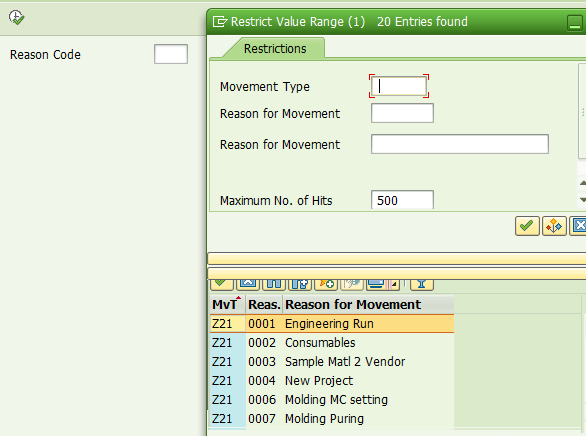This screenshot has height=436, width=586.
Task: Click the scroll down arrow in restrictions panel
Action: 582,200
